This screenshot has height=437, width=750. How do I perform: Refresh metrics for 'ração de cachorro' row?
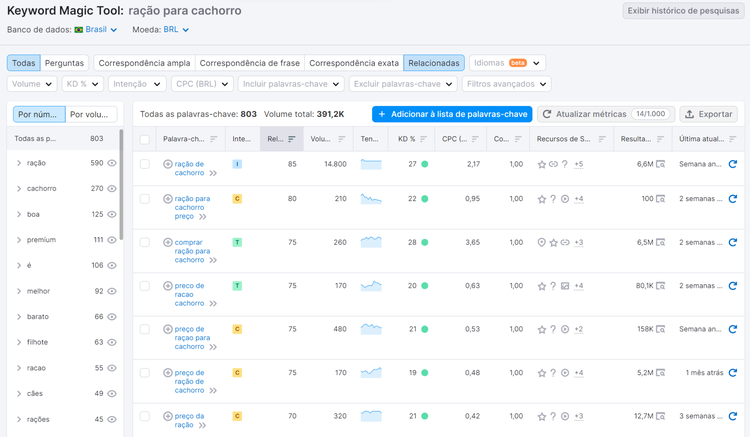732,164
